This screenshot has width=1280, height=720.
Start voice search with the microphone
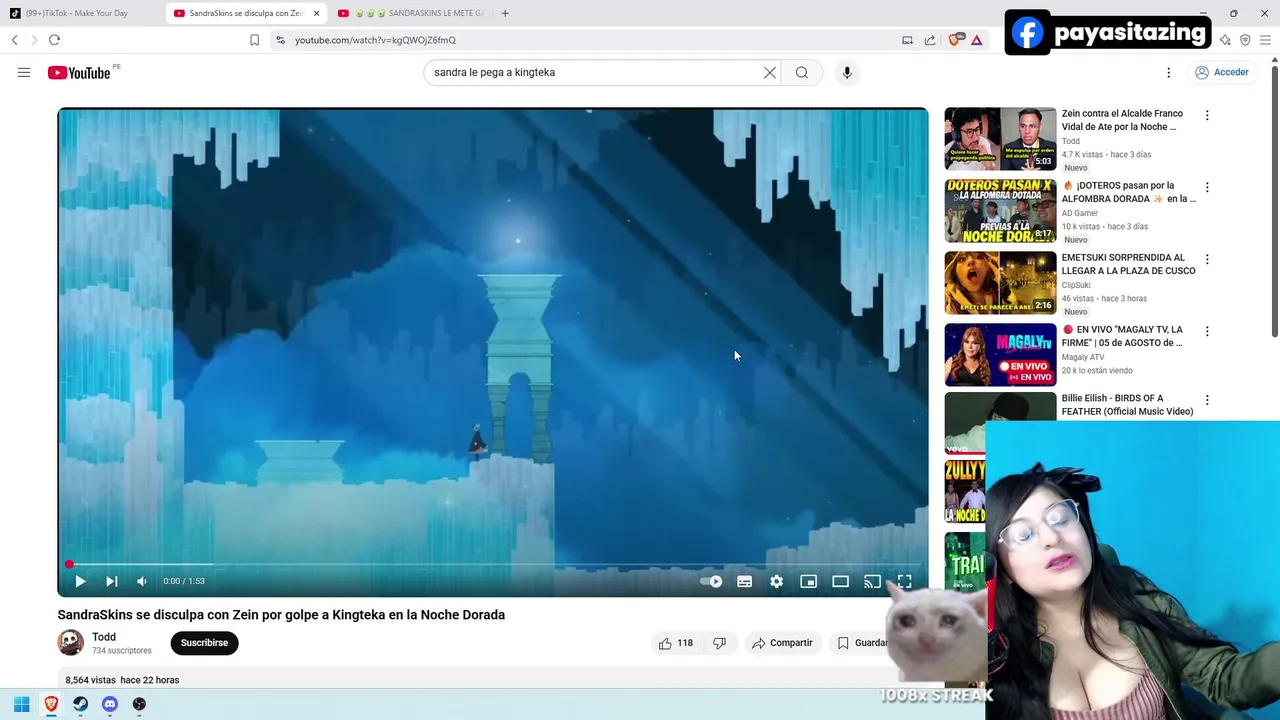[x=847, y=72]
